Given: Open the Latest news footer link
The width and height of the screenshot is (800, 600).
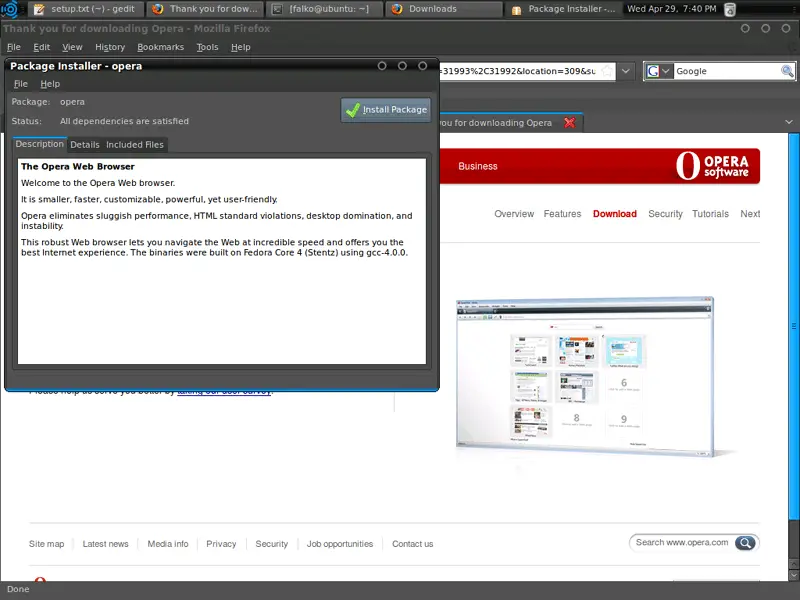Looking at the screenshot, I should click(106, 544).
